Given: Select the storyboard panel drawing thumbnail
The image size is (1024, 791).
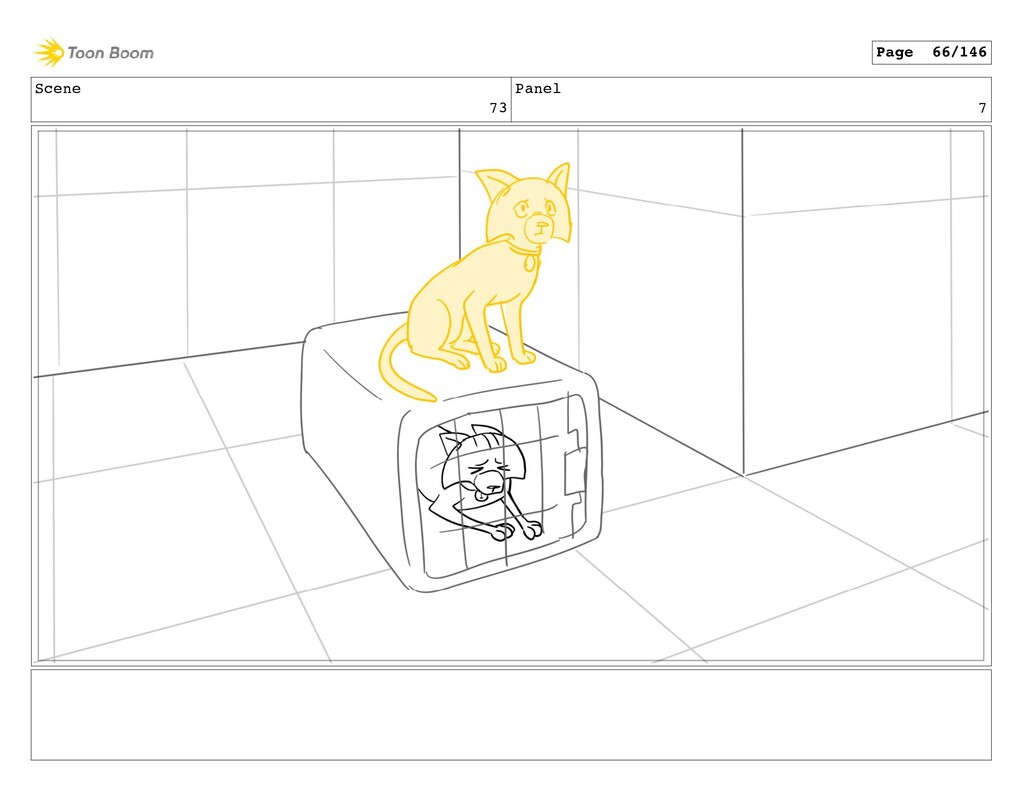Looking at the screenshot, I should point(511,395).
